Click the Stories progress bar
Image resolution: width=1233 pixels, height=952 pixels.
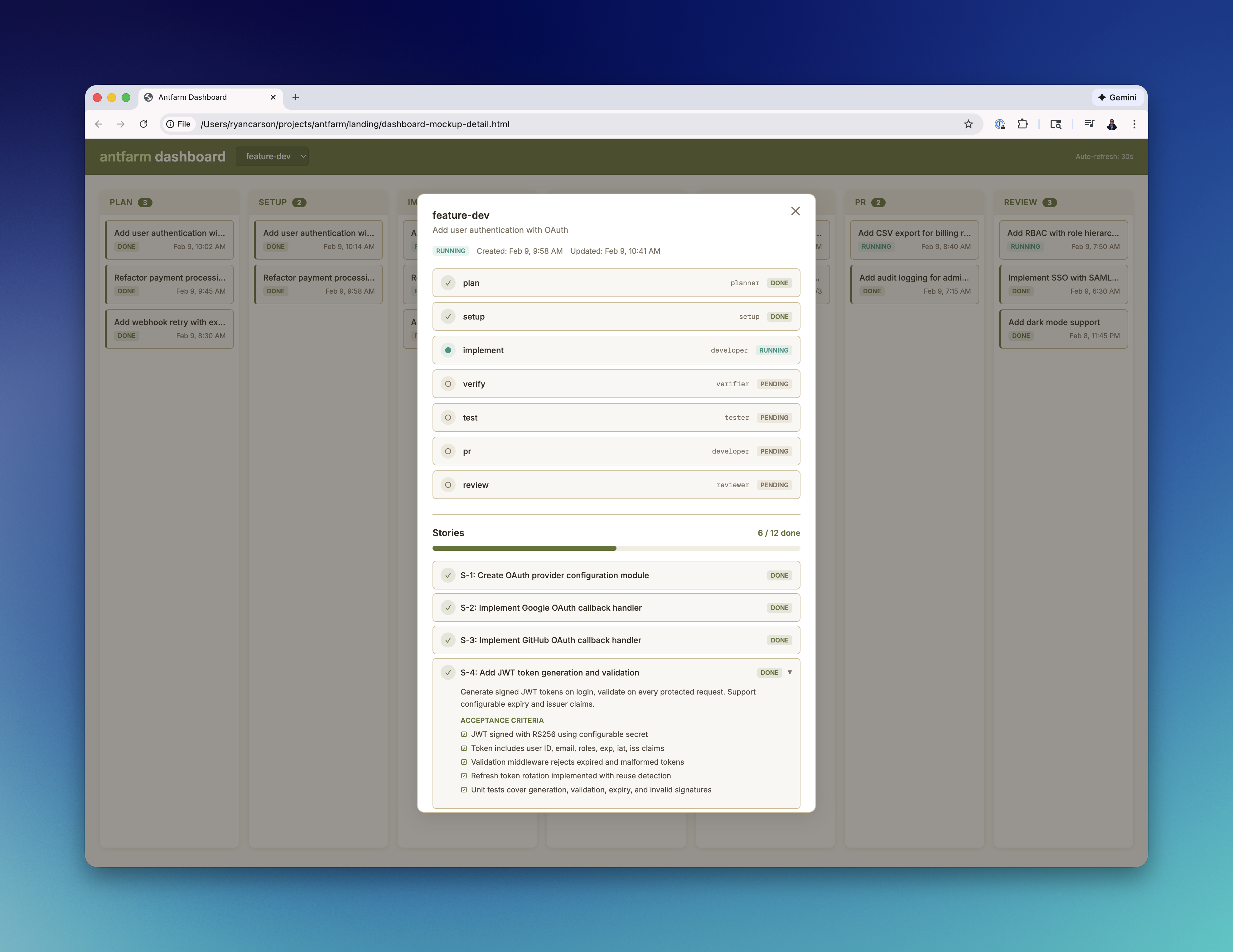click(616, 548)
